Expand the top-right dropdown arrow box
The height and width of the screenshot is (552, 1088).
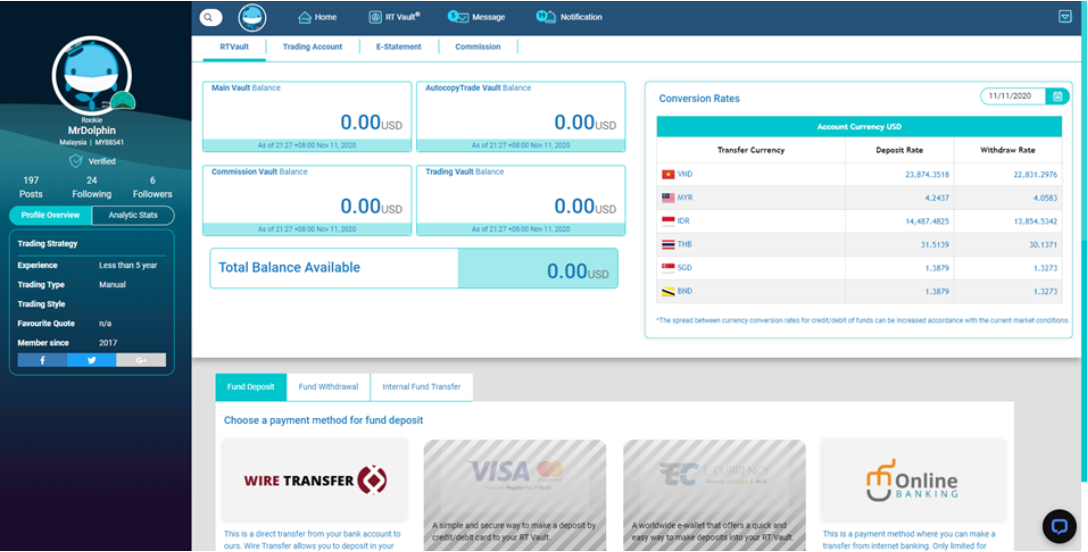(x=1065, y=17)
